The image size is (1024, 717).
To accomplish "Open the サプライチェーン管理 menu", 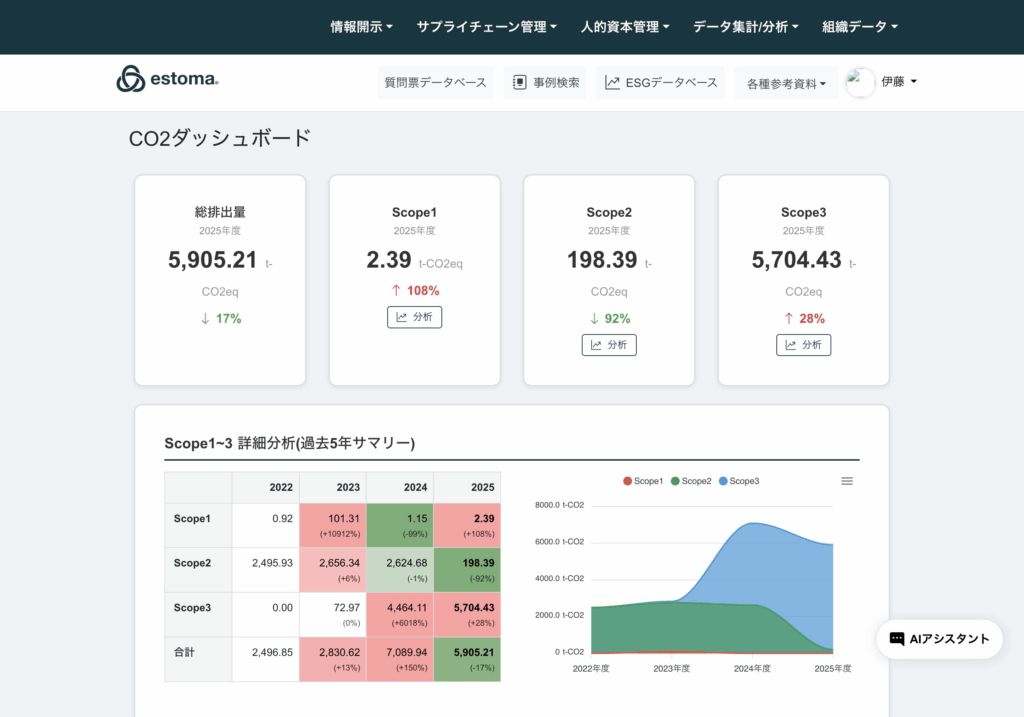I will [486, 27].
